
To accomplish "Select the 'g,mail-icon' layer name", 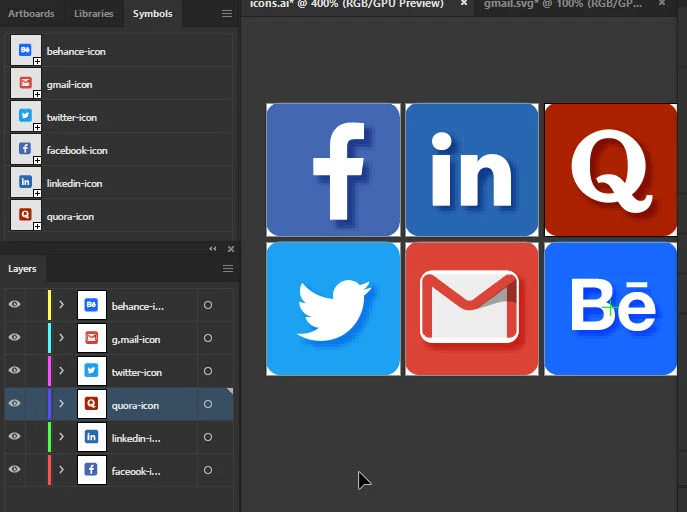I will click(x=136, y=339).
